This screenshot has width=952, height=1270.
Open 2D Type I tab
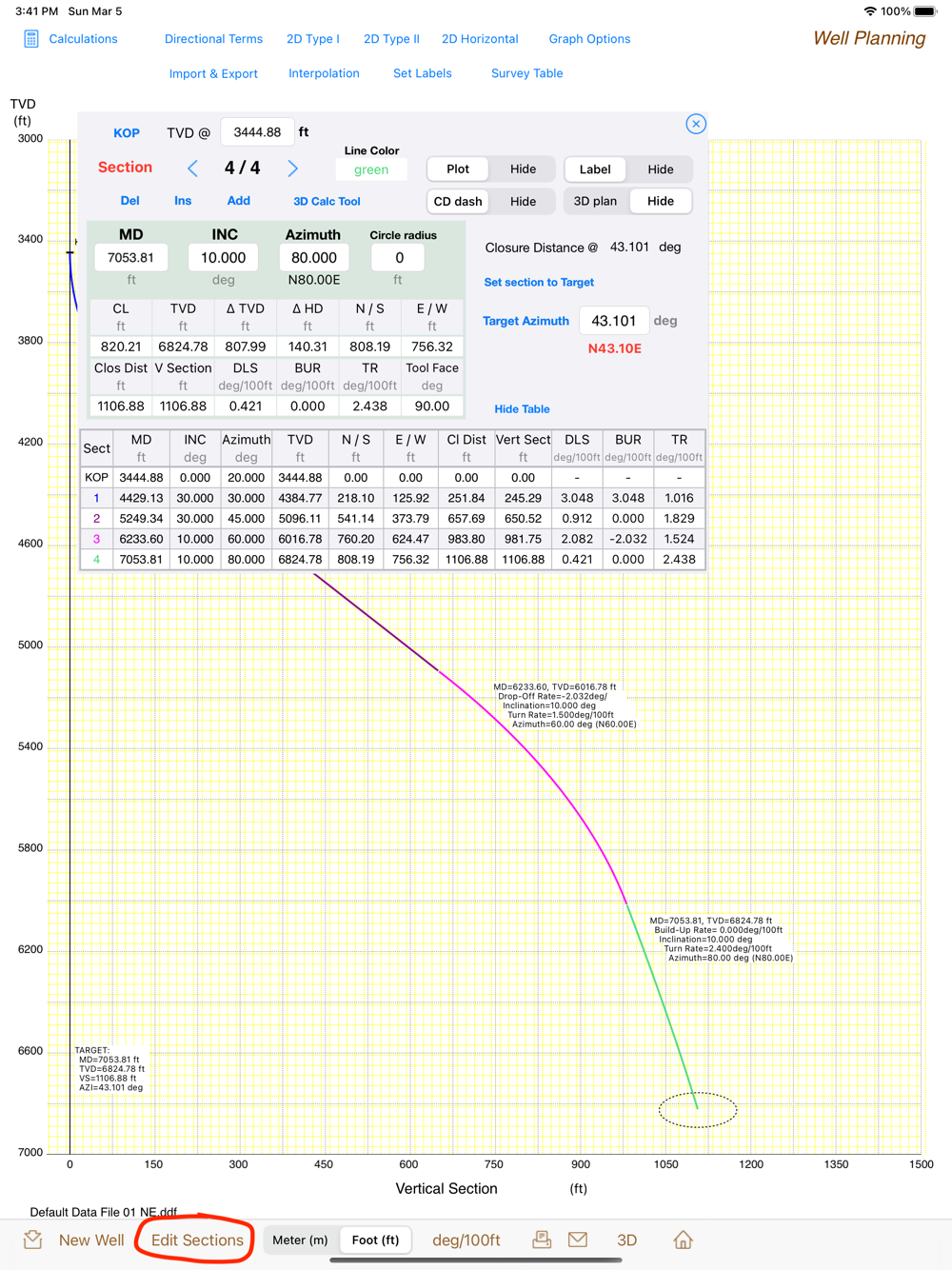tap(313, 39)
